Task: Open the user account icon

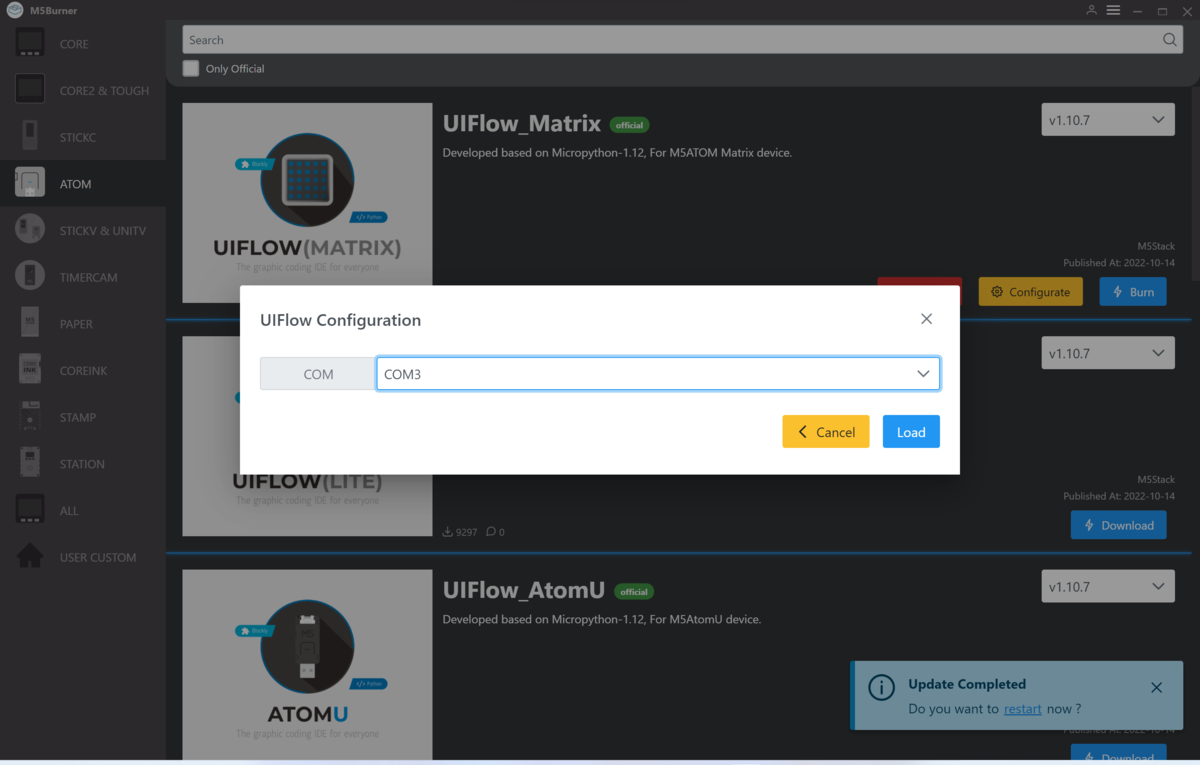Action: point(1091,10)
